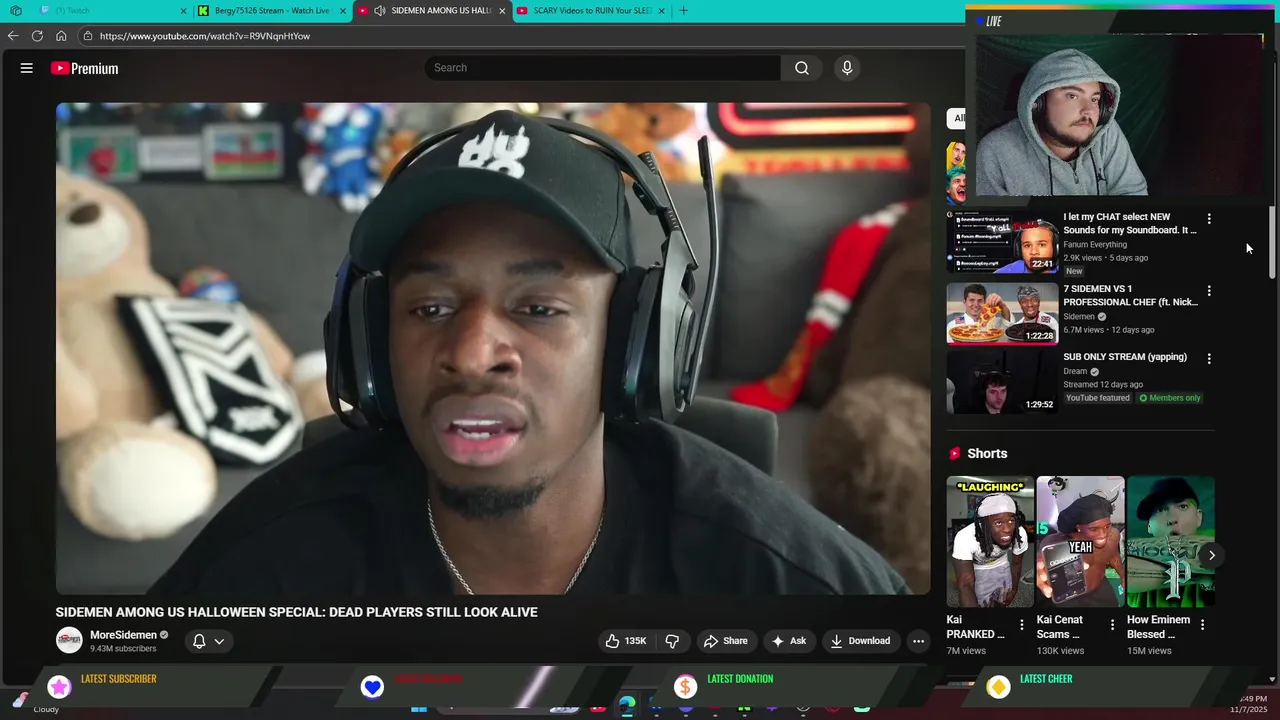Click the browser address bar URL
The width and height of the screenshot is (1280, 720).
click(205, 36)
